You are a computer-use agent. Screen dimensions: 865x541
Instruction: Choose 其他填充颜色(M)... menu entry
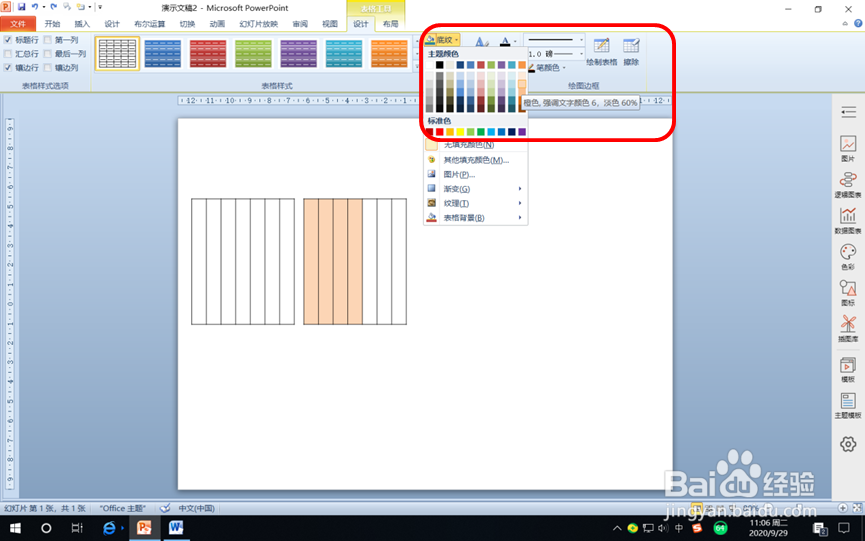click(x=476, y=160)
